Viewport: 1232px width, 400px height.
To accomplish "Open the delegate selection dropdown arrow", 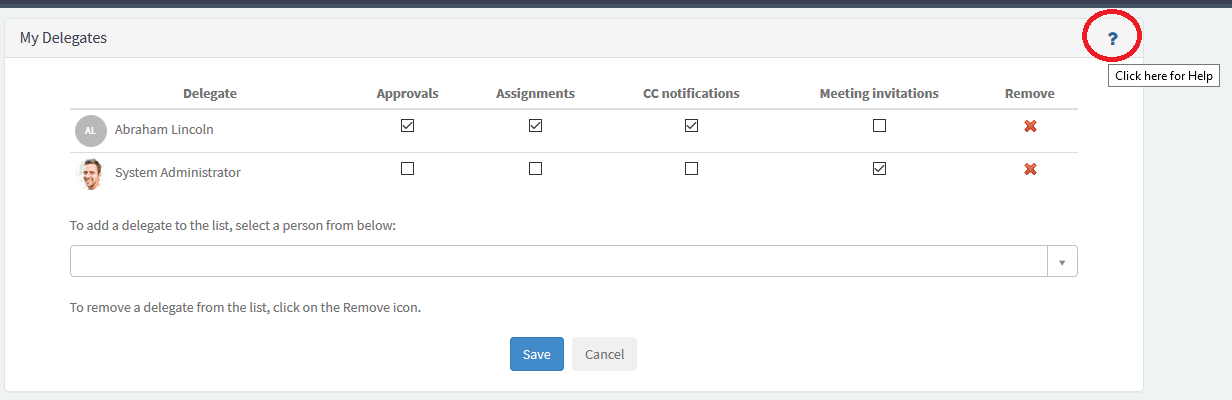I will [1062, 262].
